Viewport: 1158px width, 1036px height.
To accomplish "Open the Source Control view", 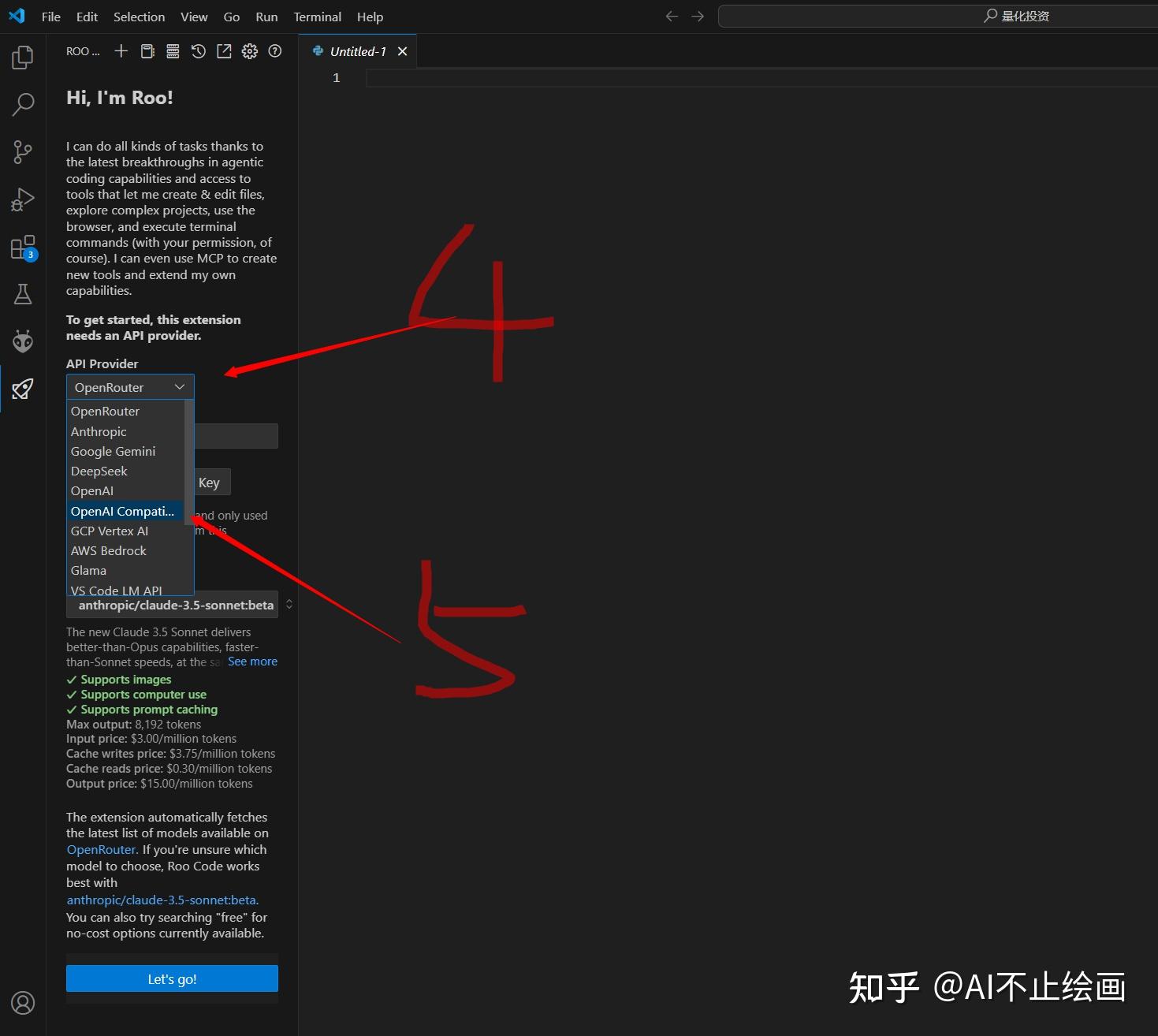I will point(23,152).
